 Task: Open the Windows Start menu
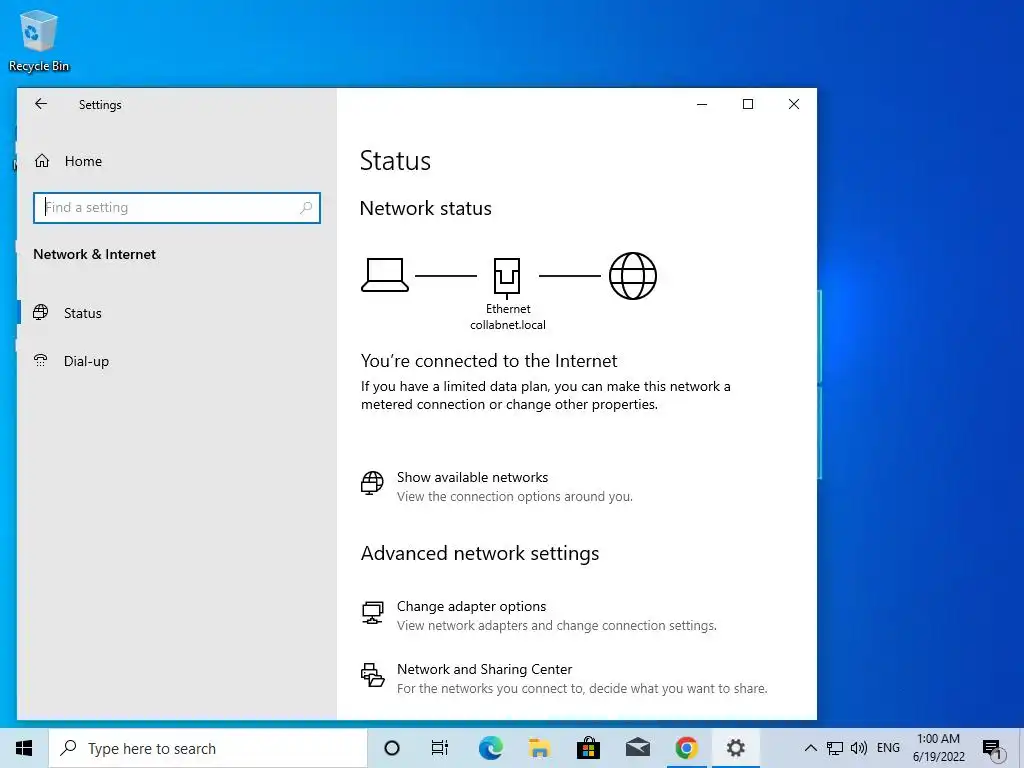pos(24,748)
